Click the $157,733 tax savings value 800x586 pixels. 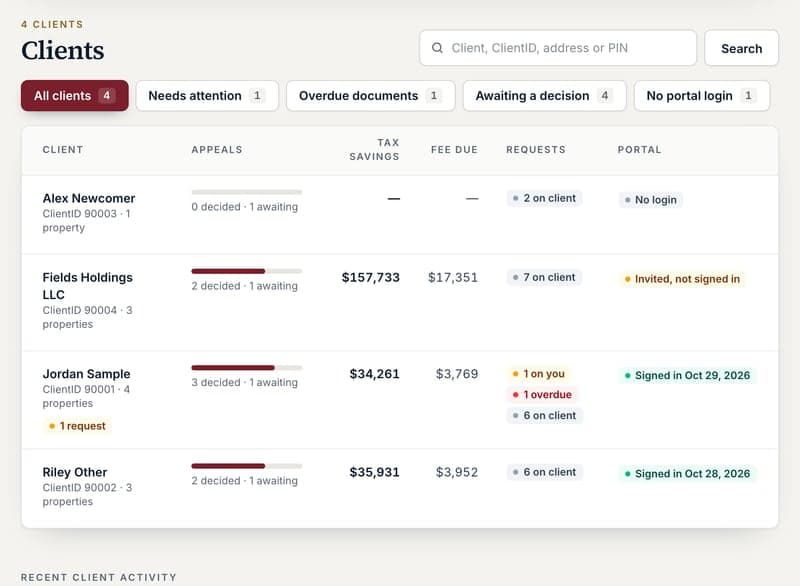(x=371, y=277)
